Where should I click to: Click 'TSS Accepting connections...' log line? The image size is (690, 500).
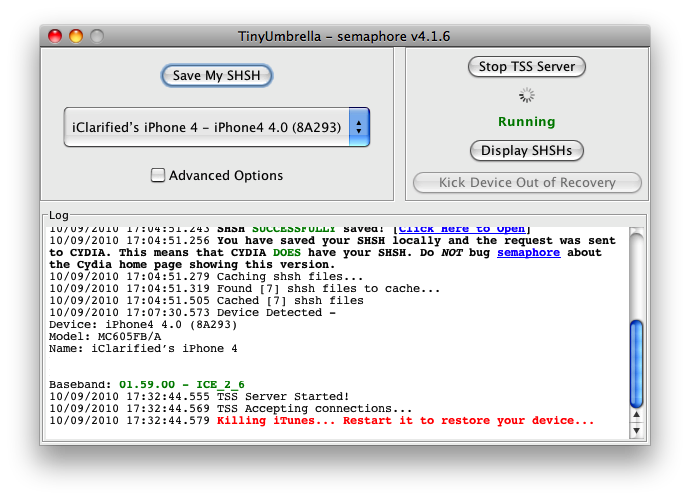click(231, 409)
